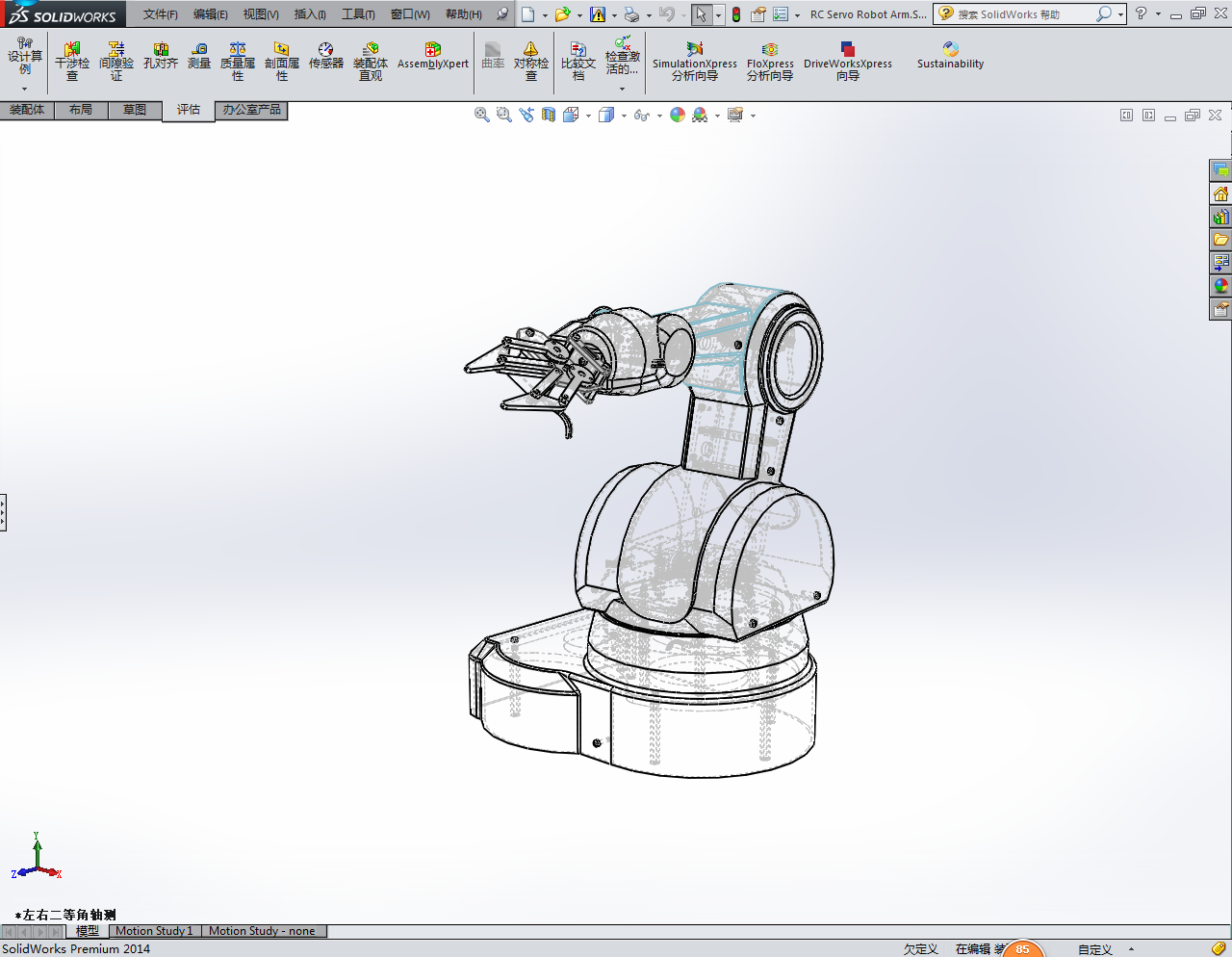Click the Previous View icon

(526, 115)
